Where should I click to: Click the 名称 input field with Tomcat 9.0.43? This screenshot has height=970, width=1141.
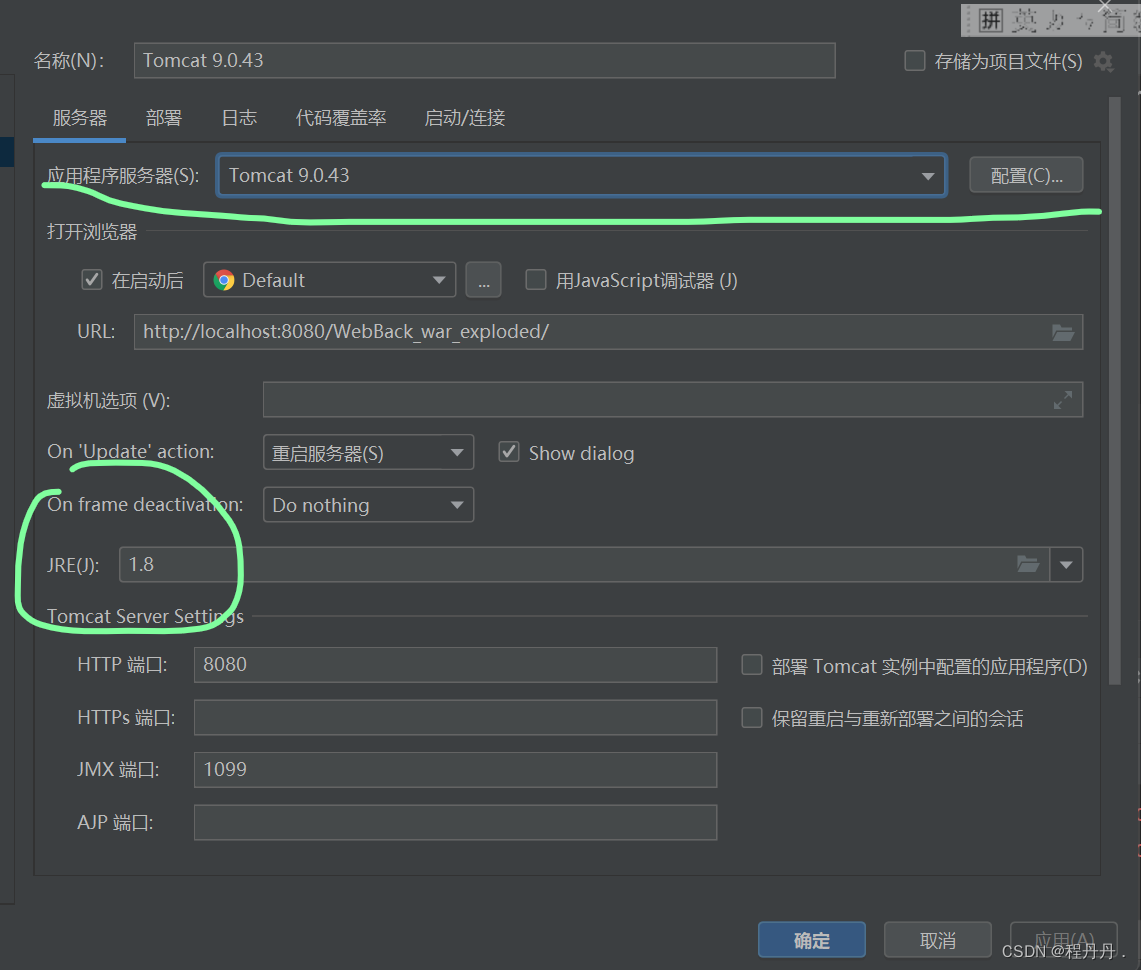(x=485, y=60)
